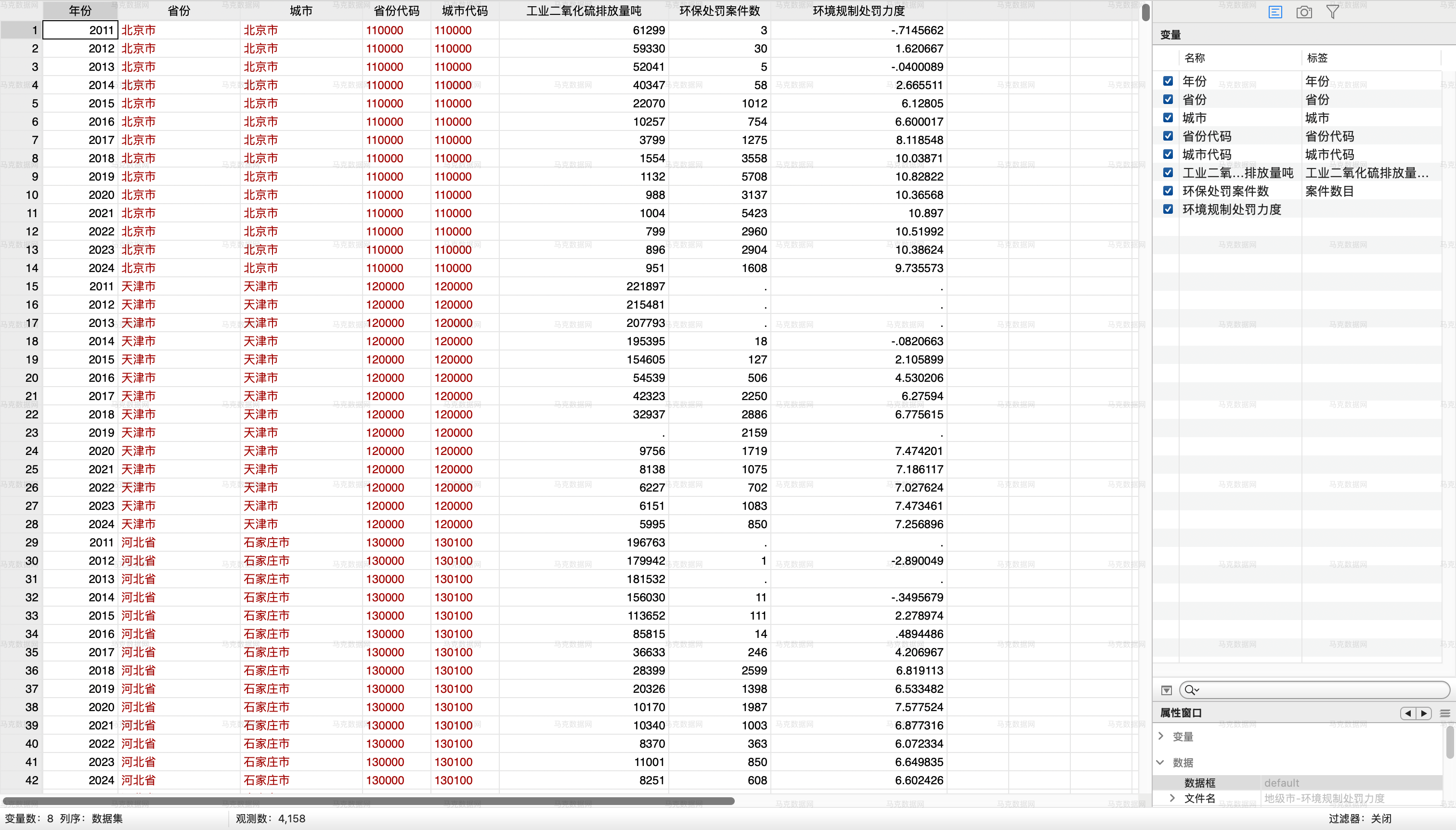This screenshot has height=830, width=1456.
Task: Go to next item in 属性窗口
Action: [1424, 713]
